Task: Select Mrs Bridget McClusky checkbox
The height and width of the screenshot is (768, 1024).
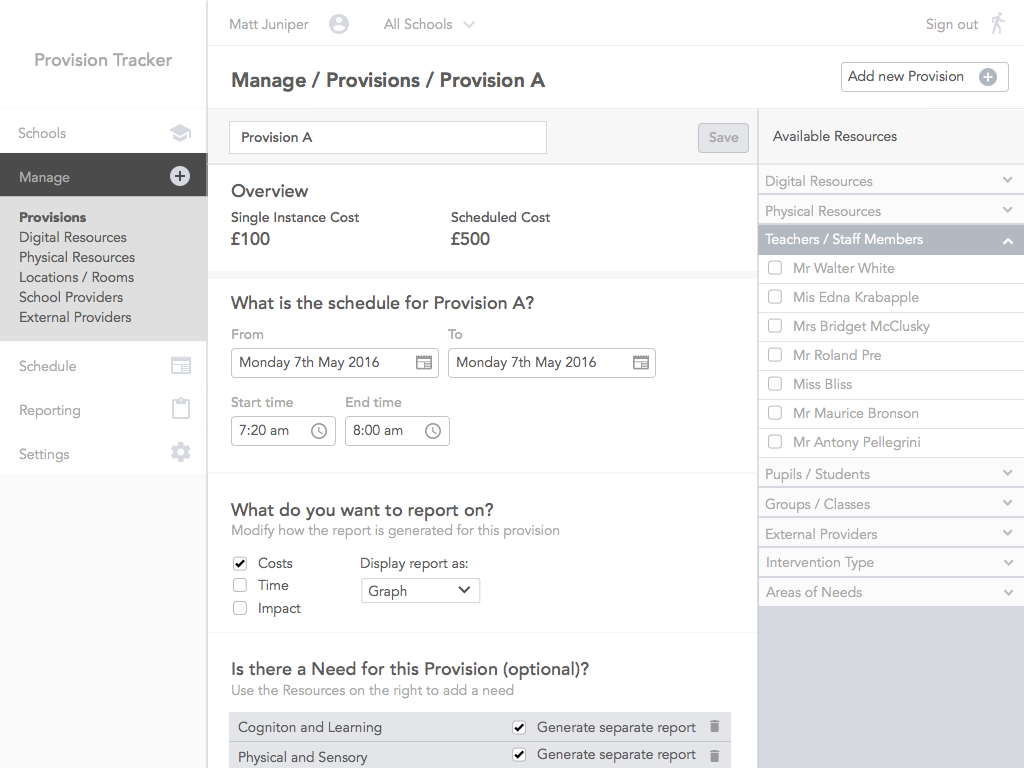Action: point(775,326)
